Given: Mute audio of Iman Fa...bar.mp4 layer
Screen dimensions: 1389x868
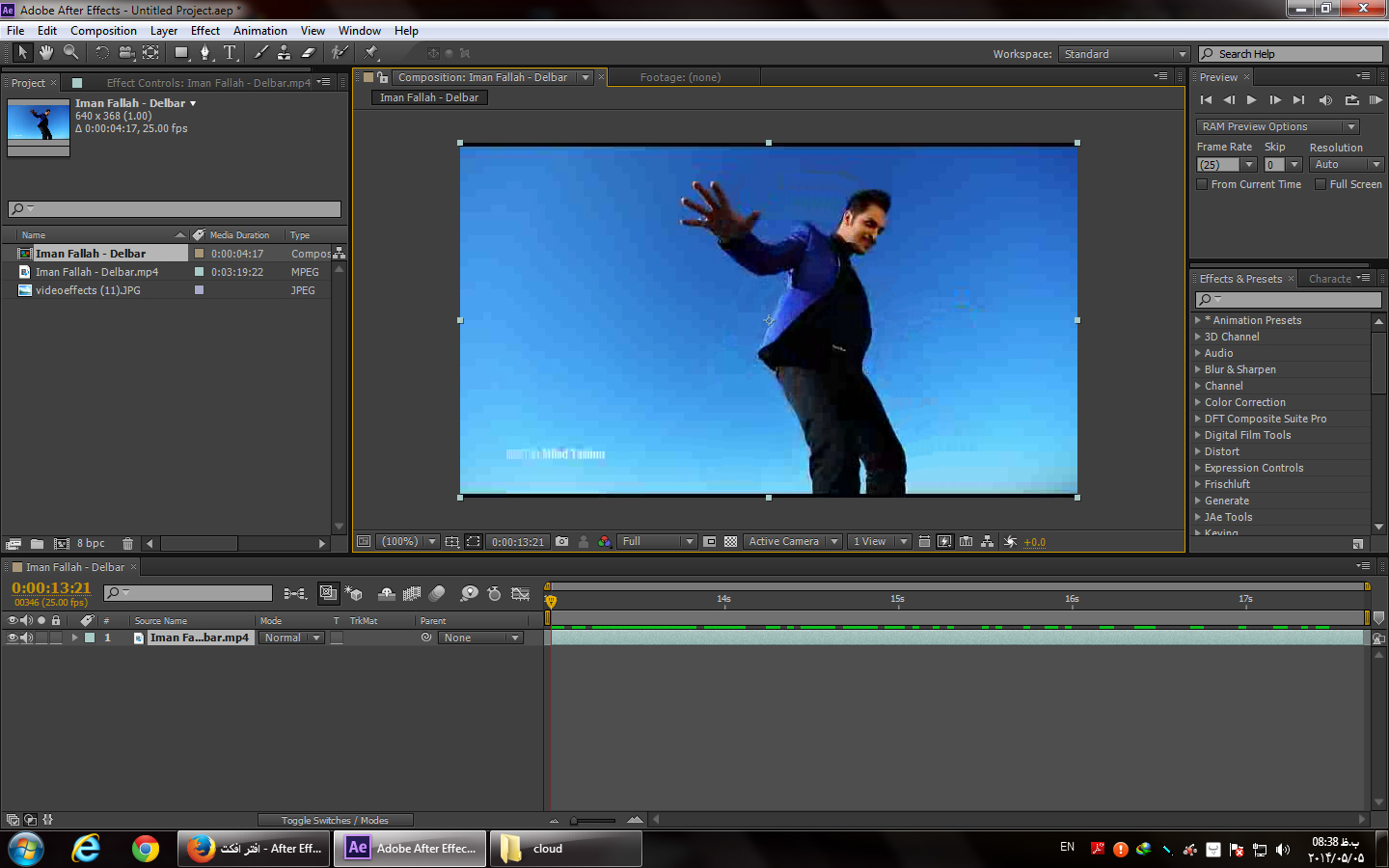Looking at the screenshot, I should click(27, 637).
